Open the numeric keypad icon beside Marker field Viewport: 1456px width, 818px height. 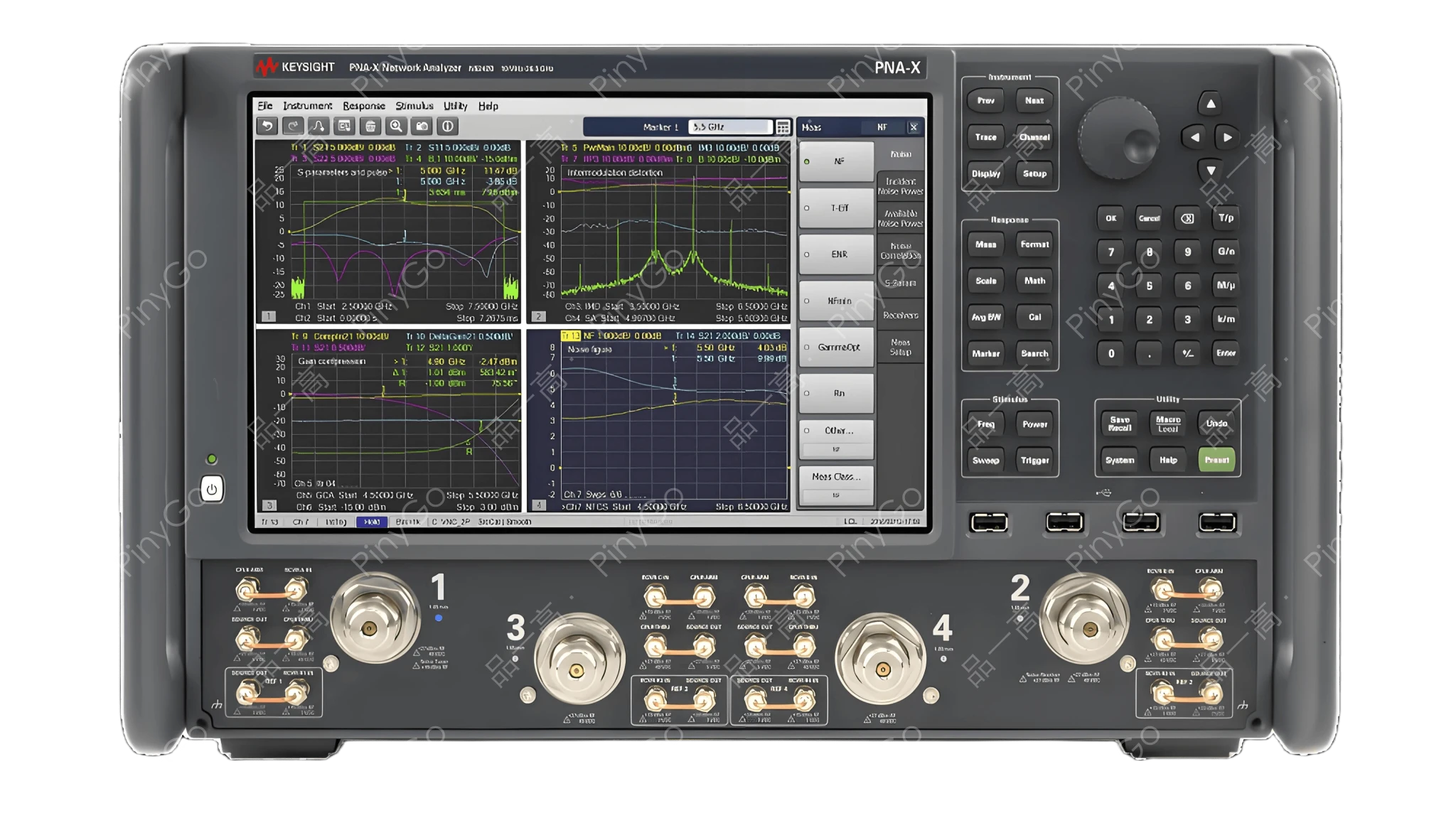pyautogui.click(x=783, y=127)
